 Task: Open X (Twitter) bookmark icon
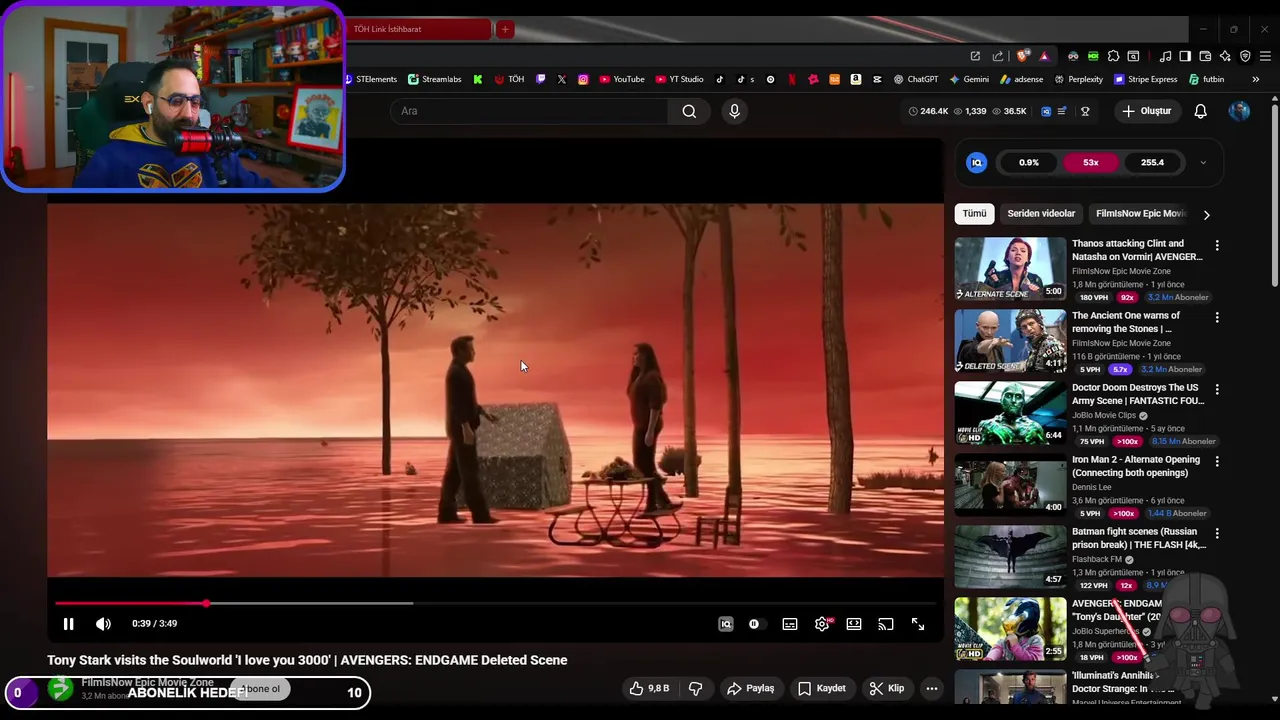561,79
